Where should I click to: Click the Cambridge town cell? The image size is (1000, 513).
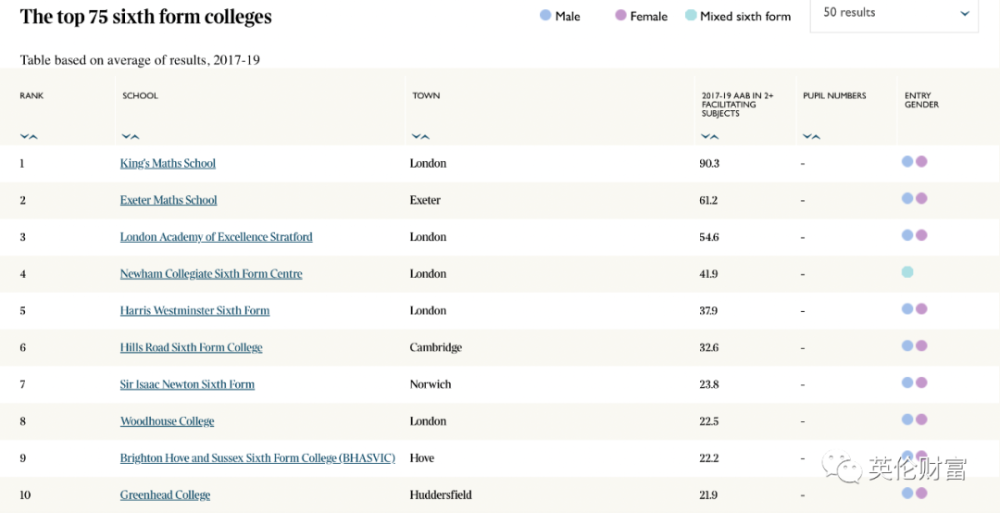[x=436, y=348]
